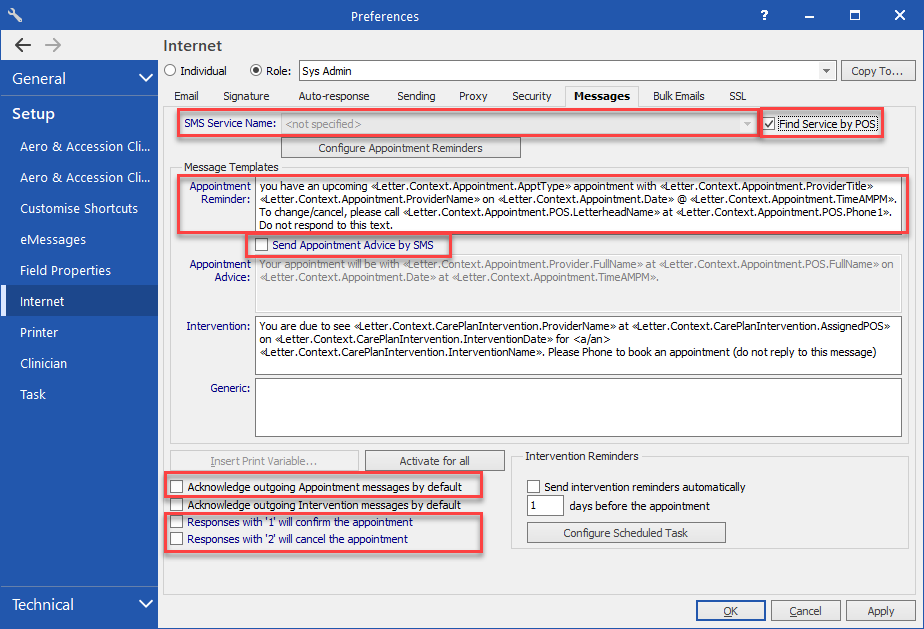Click the Copy To... button
The image size is (924, 629).
[878, 71]
